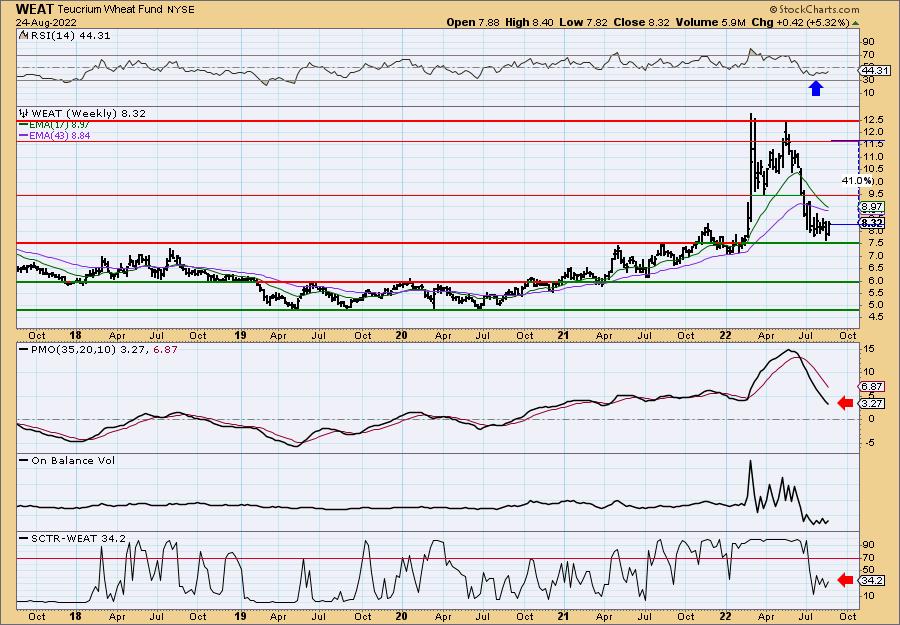Click year '22' under the price panel
Viewport: 900px width, 625px height.
(x=726, y=335)
